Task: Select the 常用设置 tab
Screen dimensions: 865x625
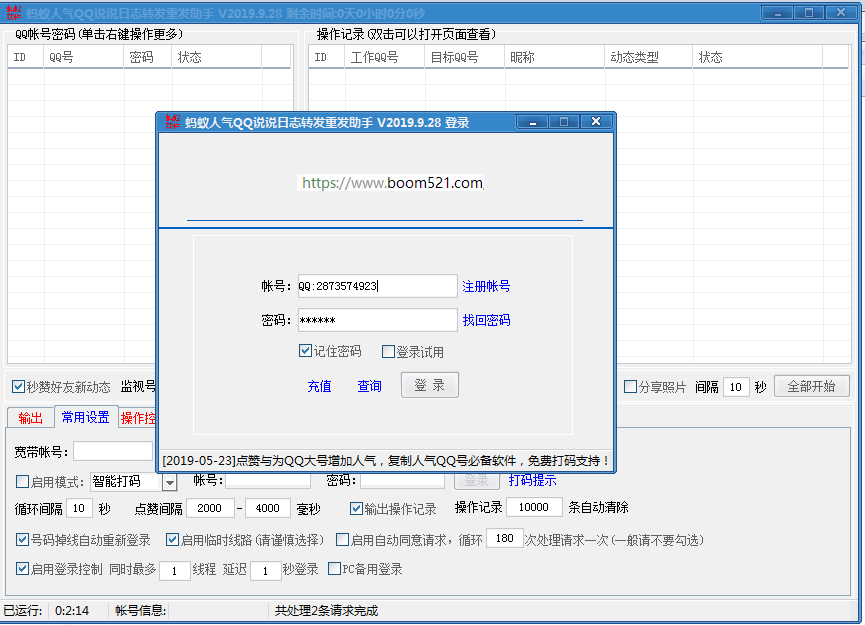Action: [x=86, y=416]
